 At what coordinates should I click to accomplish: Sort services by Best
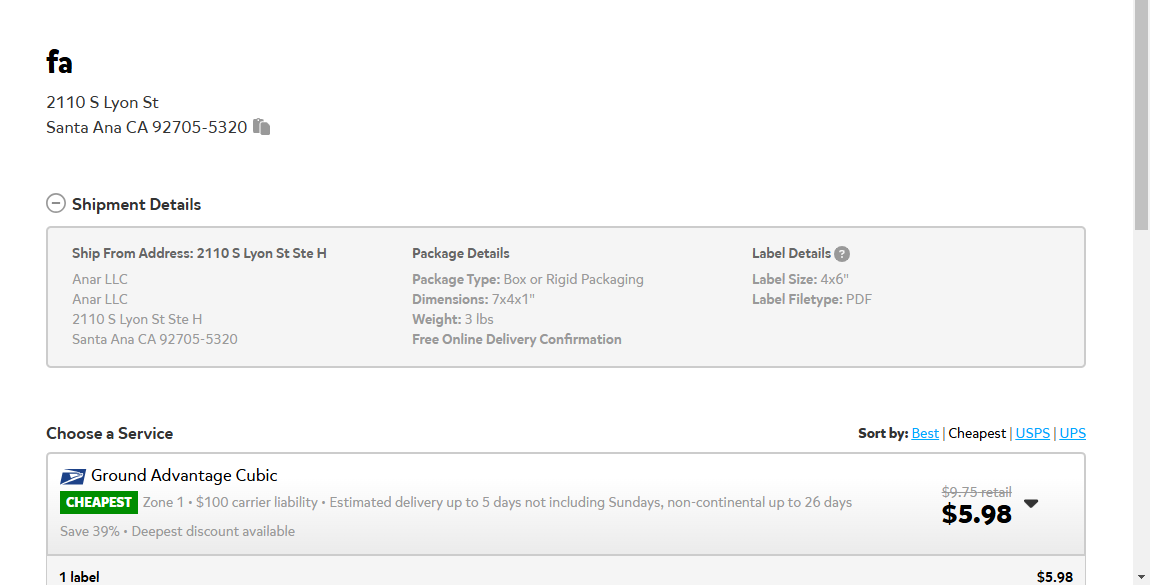point(925,433)
